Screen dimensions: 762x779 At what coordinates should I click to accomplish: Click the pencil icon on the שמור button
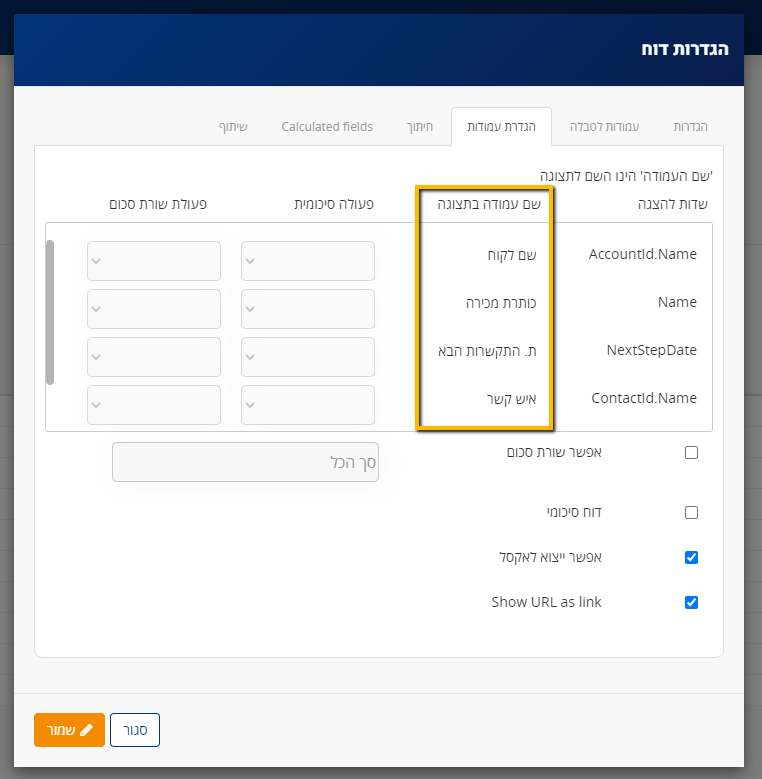pyautogui.click(x=86, y=730)
